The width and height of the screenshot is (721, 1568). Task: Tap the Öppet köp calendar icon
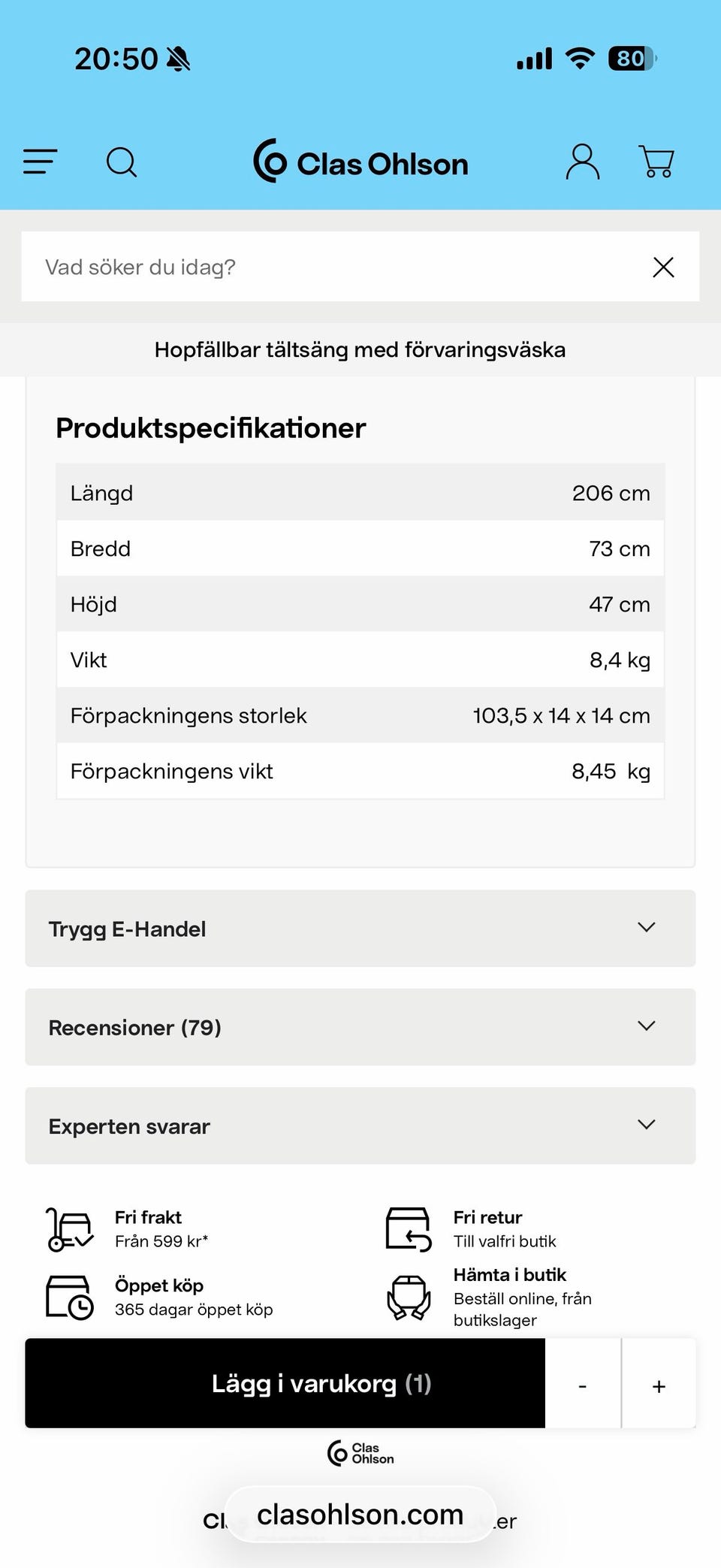click(70, 1297)
